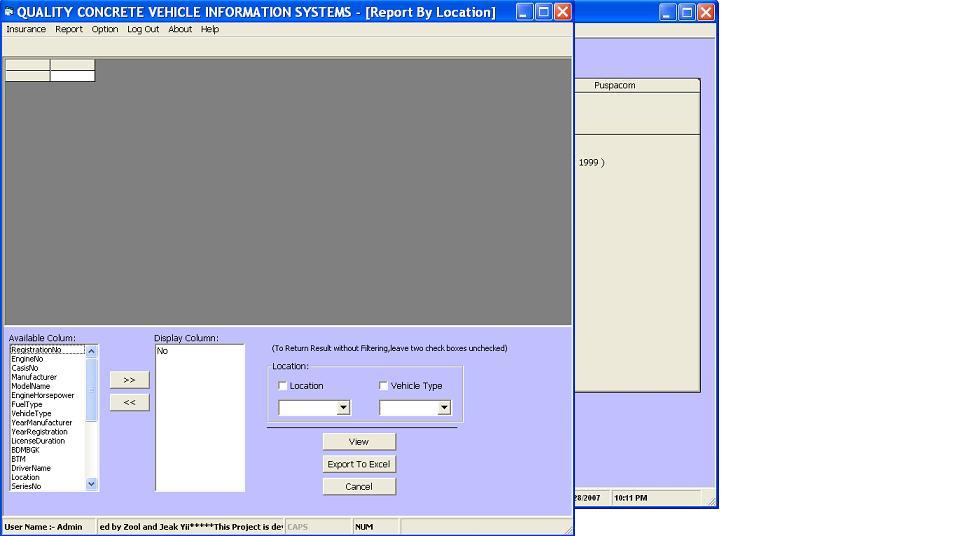Click the << remove column button
The width and height of the screenshot is (954, 536).
[129, 402]
